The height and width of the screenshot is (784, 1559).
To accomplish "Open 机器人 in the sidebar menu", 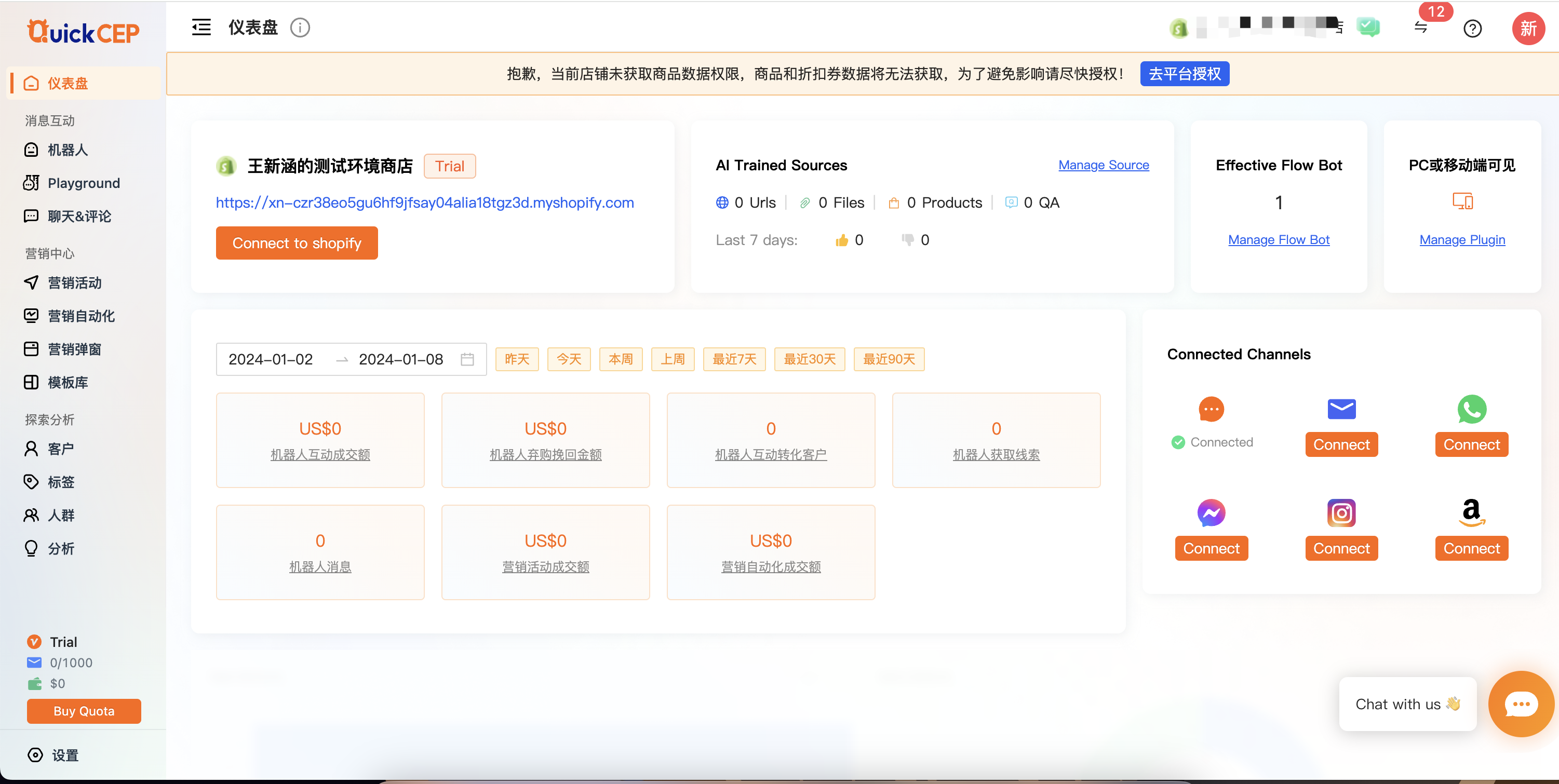I will [68, 150].
